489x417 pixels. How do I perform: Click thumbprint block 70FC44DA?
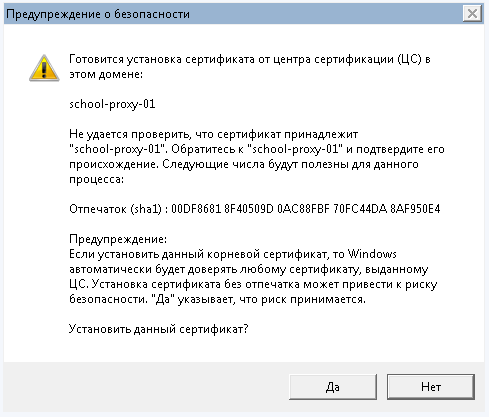click(360, 209)
